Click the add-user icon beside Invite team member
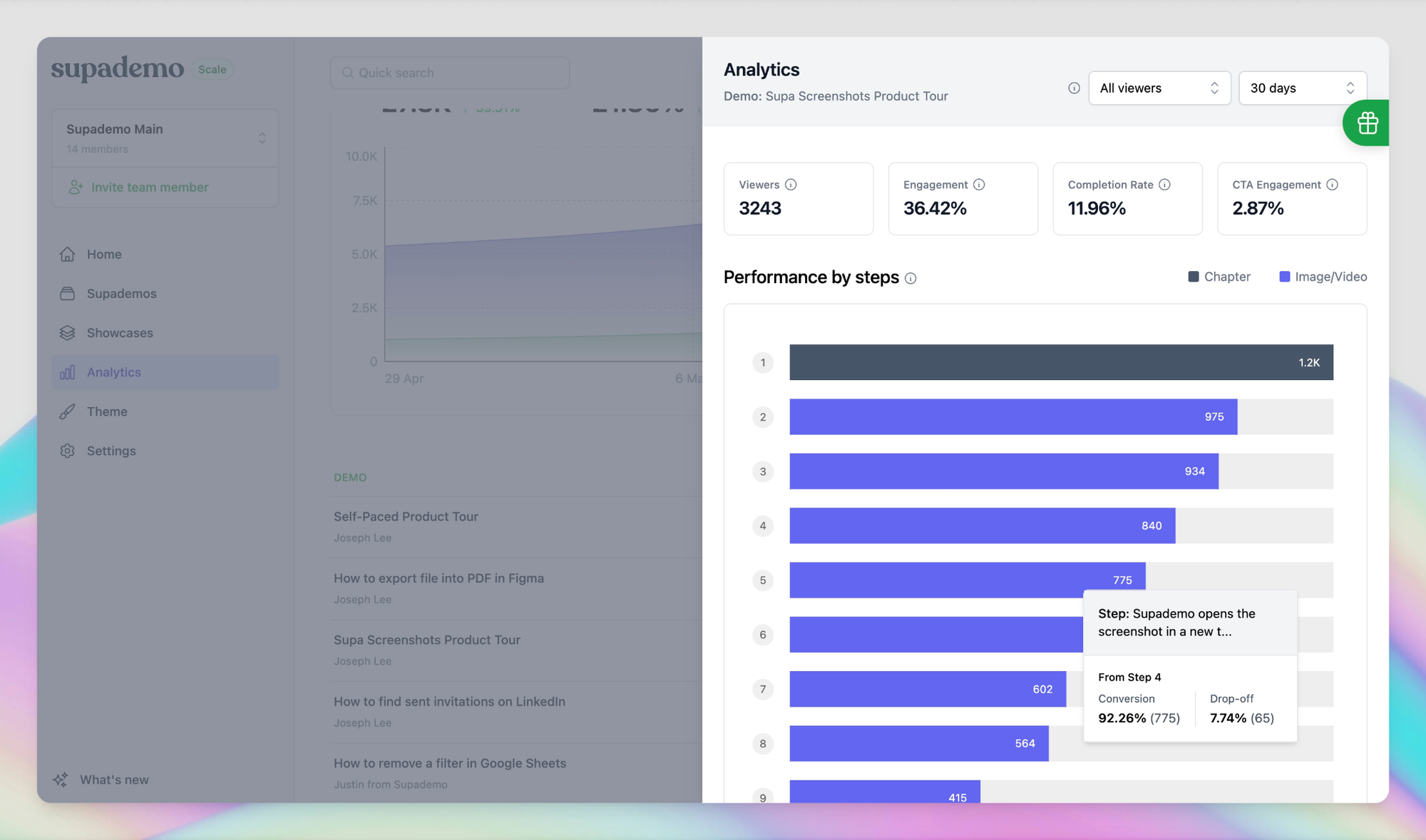This screenshot has height=840, width=1426. point(76,187)
